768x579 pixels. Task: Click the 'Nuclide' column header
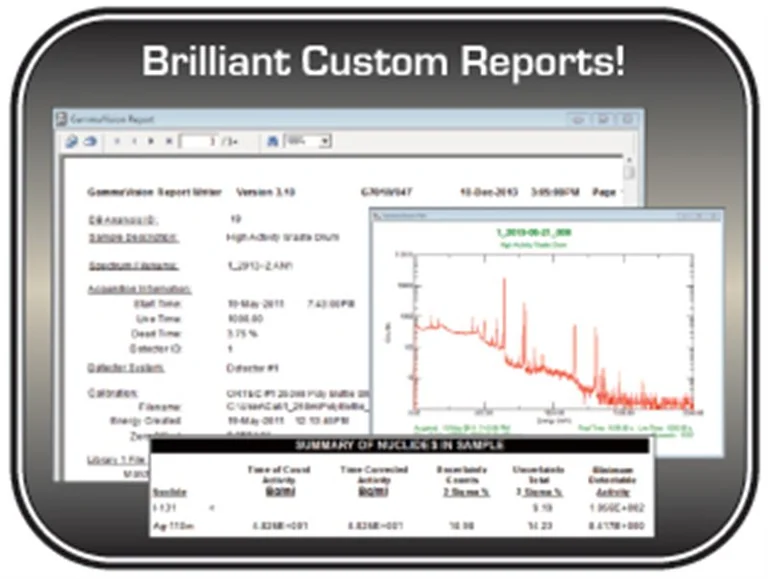169,492
